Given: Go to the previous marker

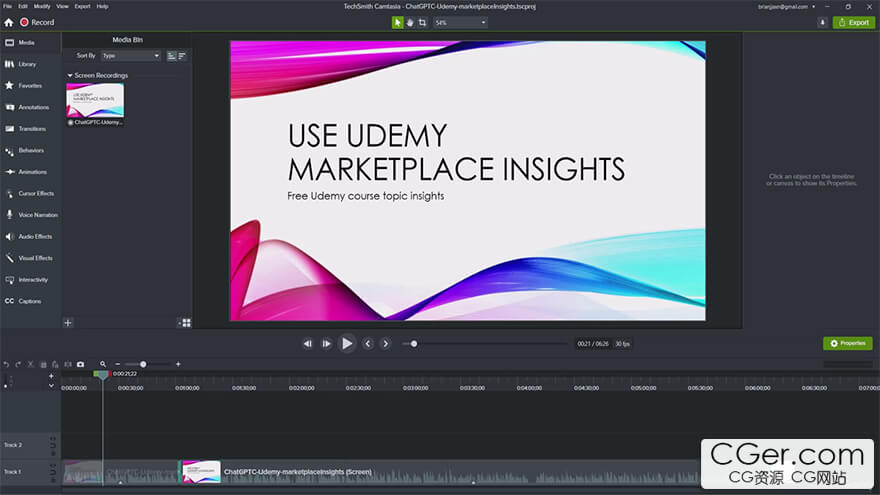Looking at the screenshot, I should click(368, 343).
